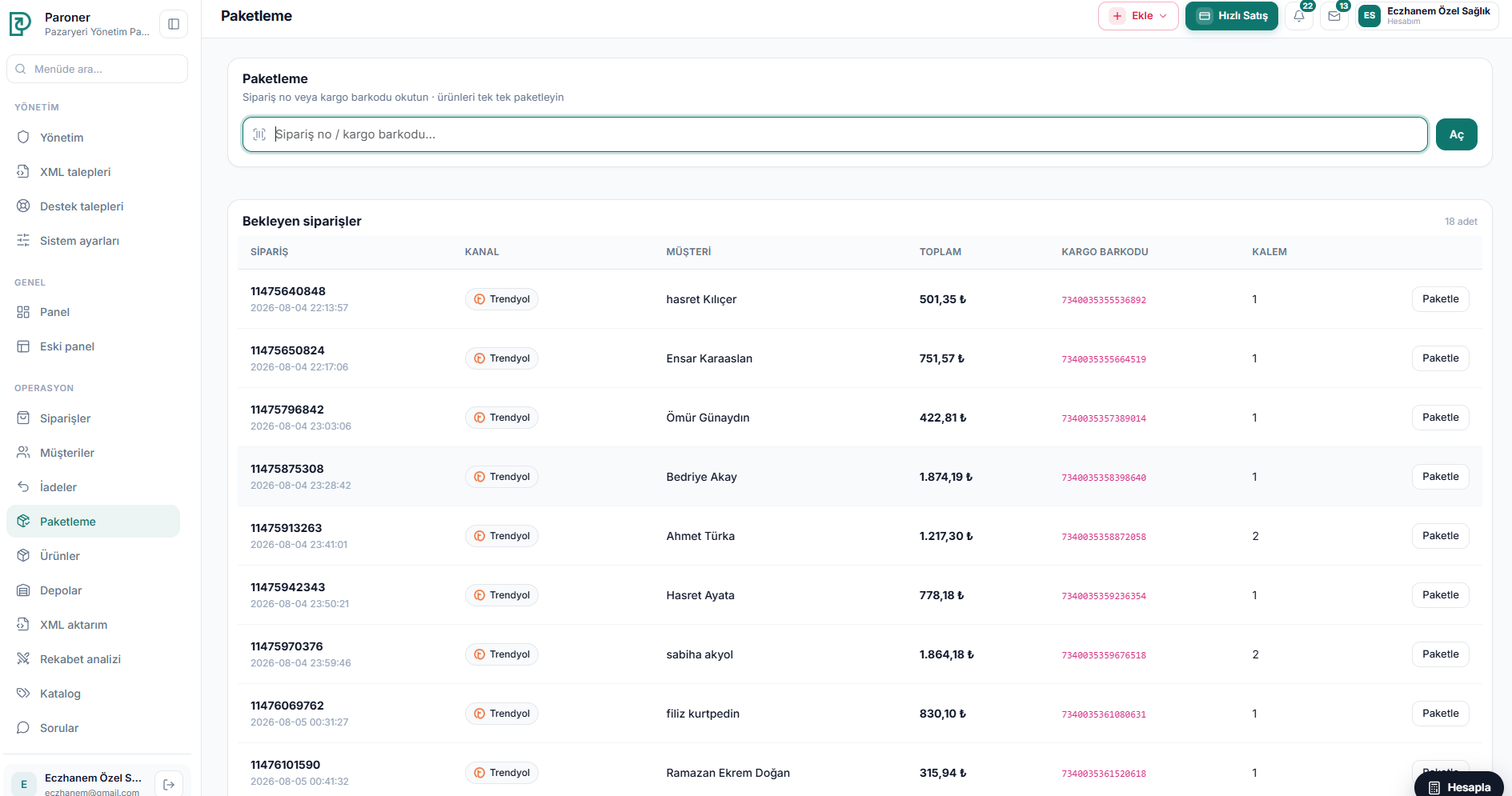Click the Hızlı Satış button
This screenshot has width=1512, height=796.
coord(1231,16)
